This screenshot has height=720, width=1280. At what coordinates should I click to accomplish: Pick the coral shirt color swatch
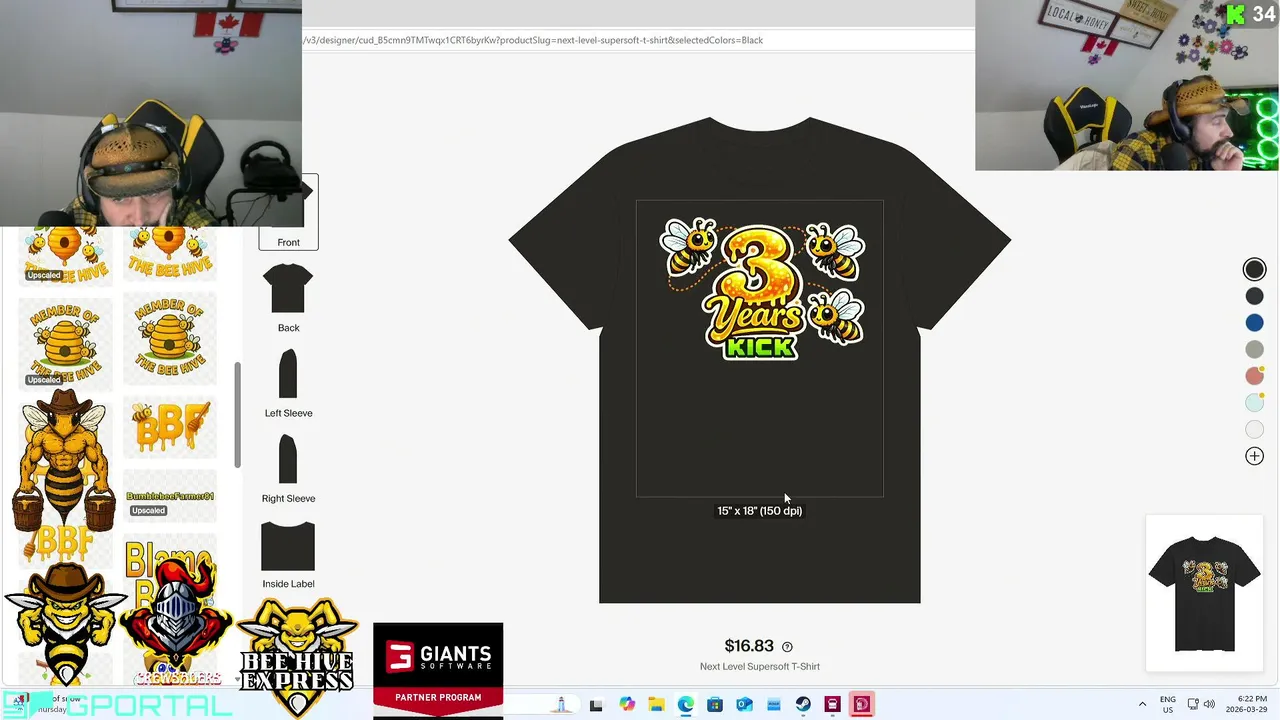pyautogui.click(x=1254, y=376)
